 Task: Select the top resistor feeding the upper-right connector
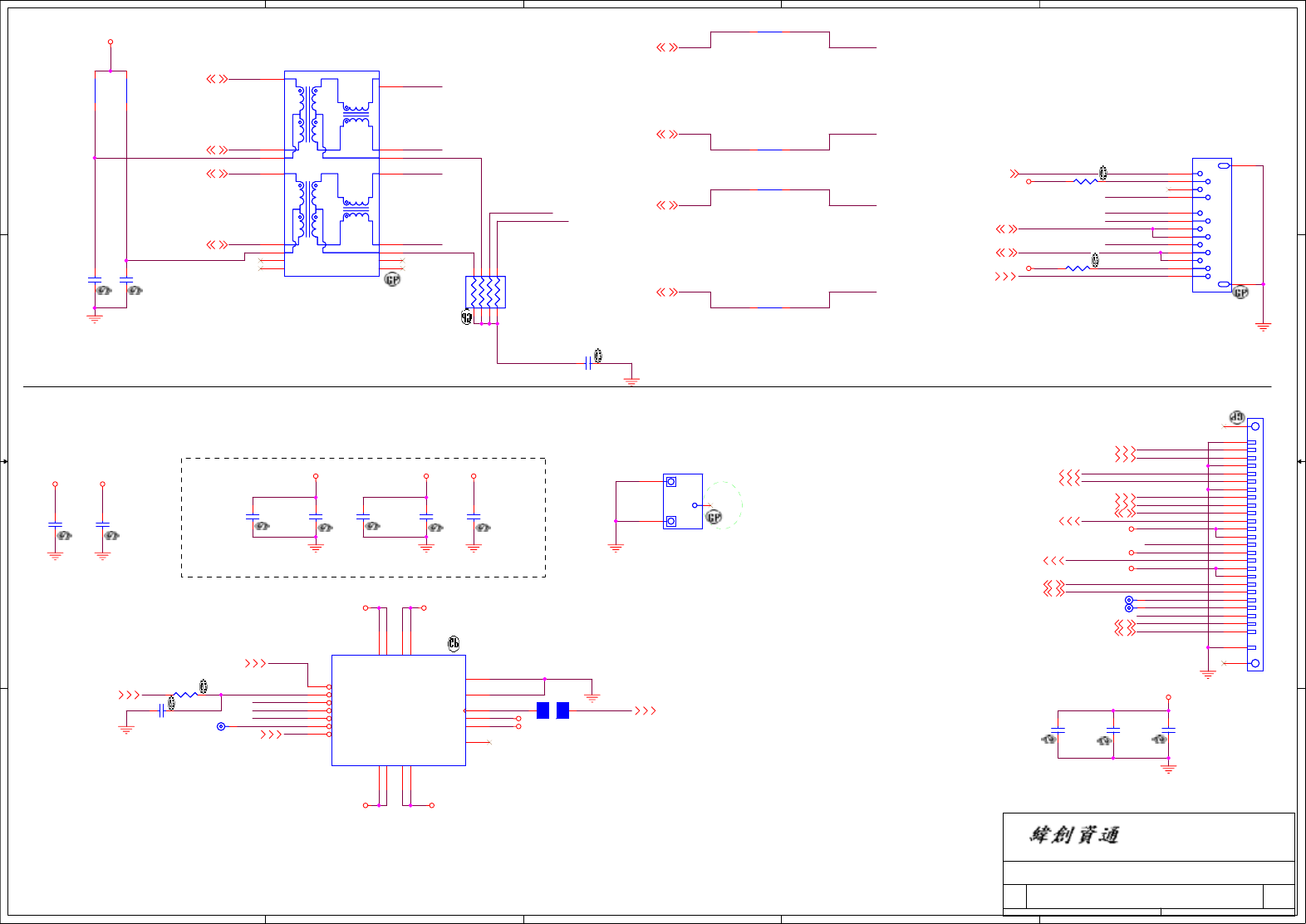(1085, 181)
